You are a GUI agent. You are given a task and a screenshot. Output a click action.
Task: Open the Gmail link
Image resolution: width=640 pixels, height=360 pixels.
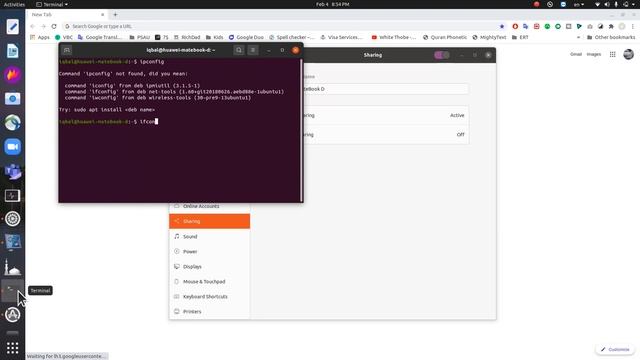tap(576, 54)
